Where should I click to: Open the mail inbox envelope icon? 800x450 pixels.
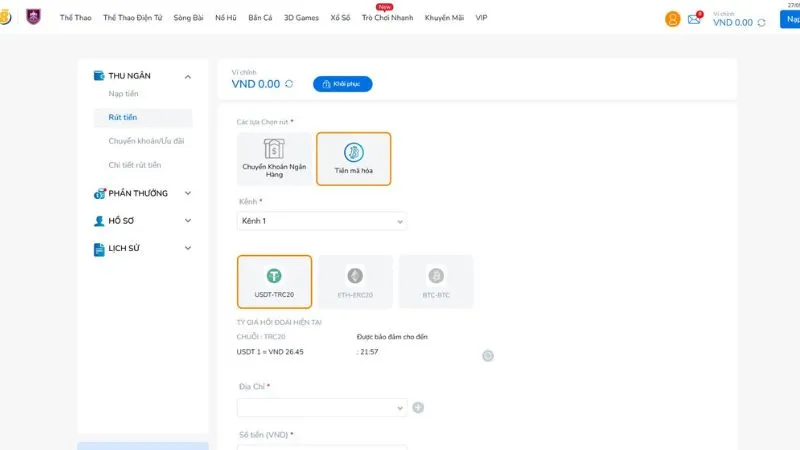click(694, 20)
